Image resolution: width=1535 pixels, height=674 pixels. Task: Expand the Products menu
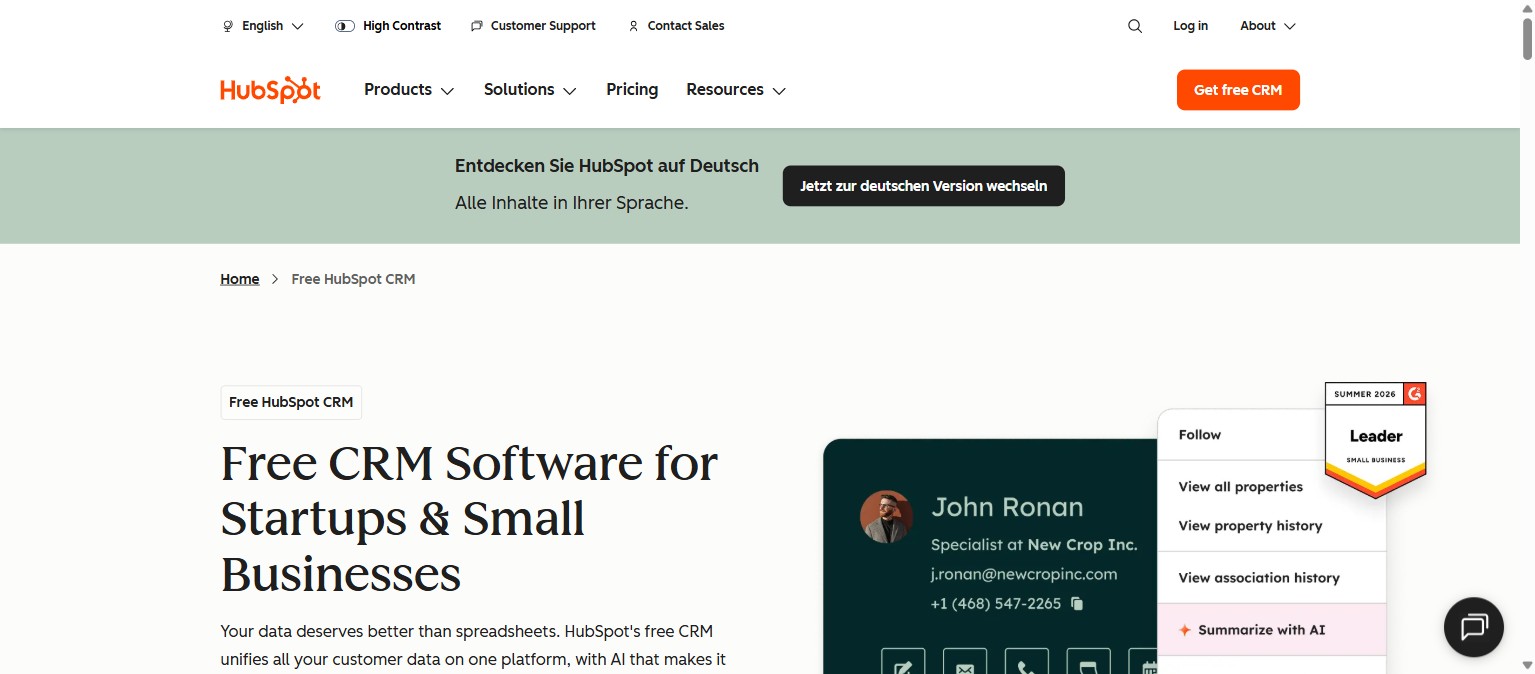(409, 90)
